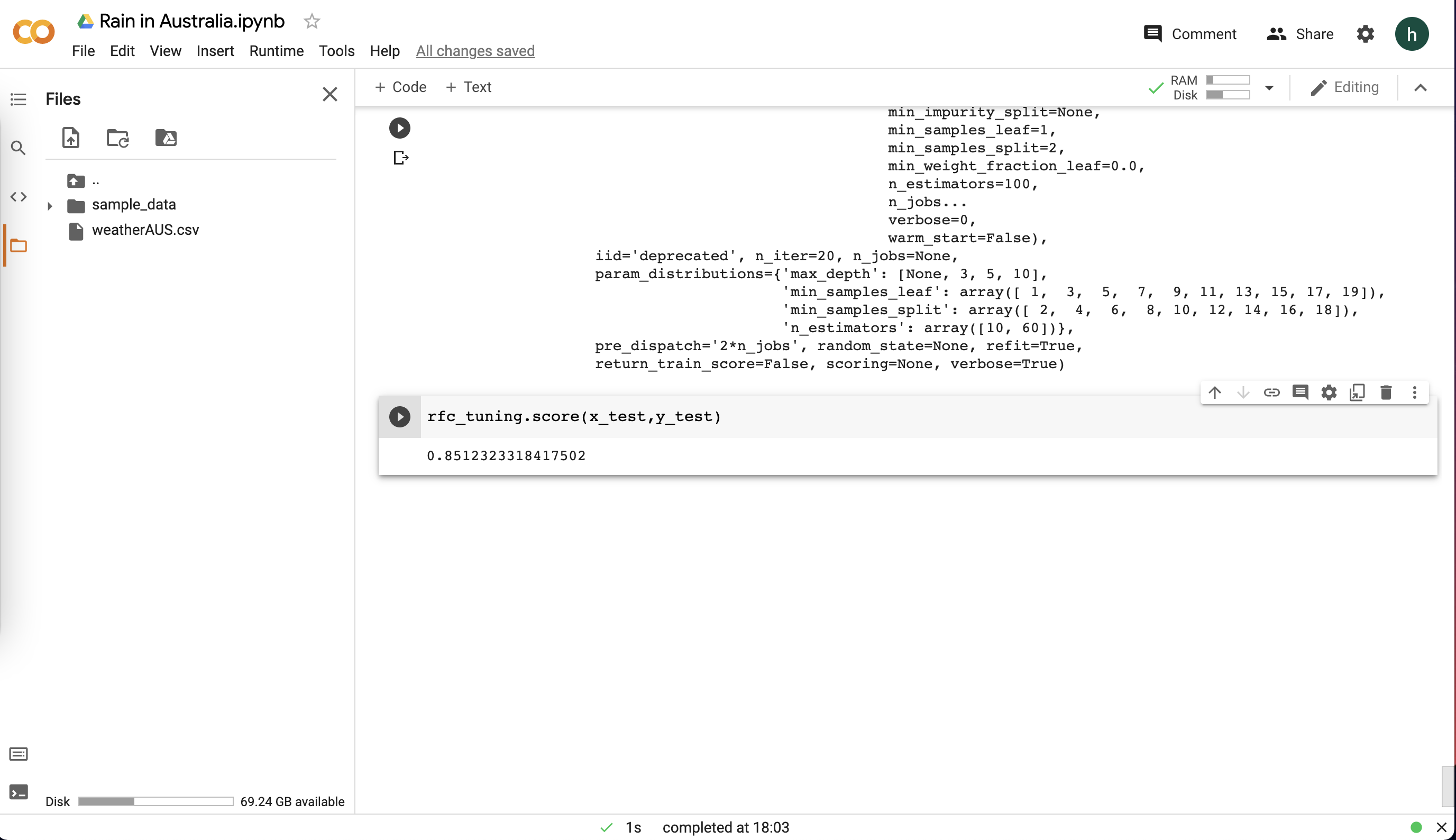Image resolution: width=1456 pixels, height=840 pixels.
Task: Open more cell actions menu
Action: [x=1414, y=393]
